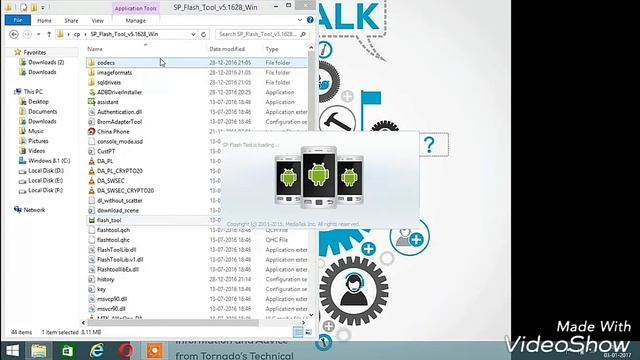Select the FlashToolLib.v1.dll file

(120, 260)
